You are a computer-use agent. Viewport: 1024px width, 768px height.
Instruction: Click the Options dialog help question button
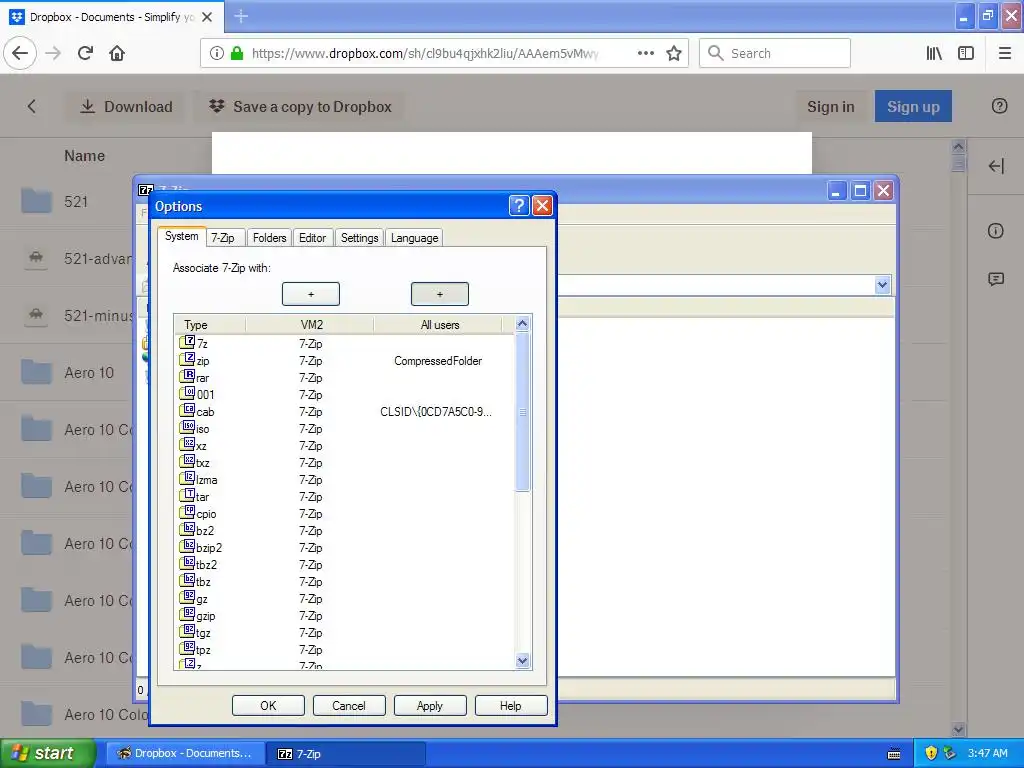coord(519,206)
